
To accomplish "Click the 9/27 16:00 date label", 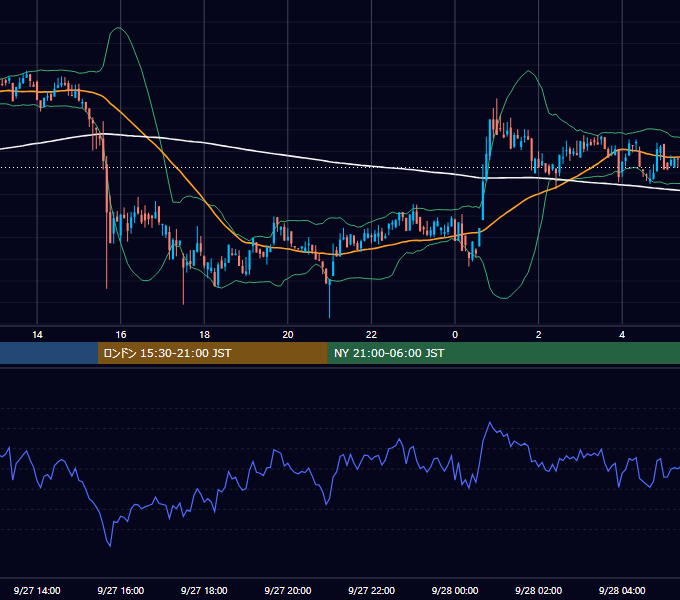I will (121, 590).
